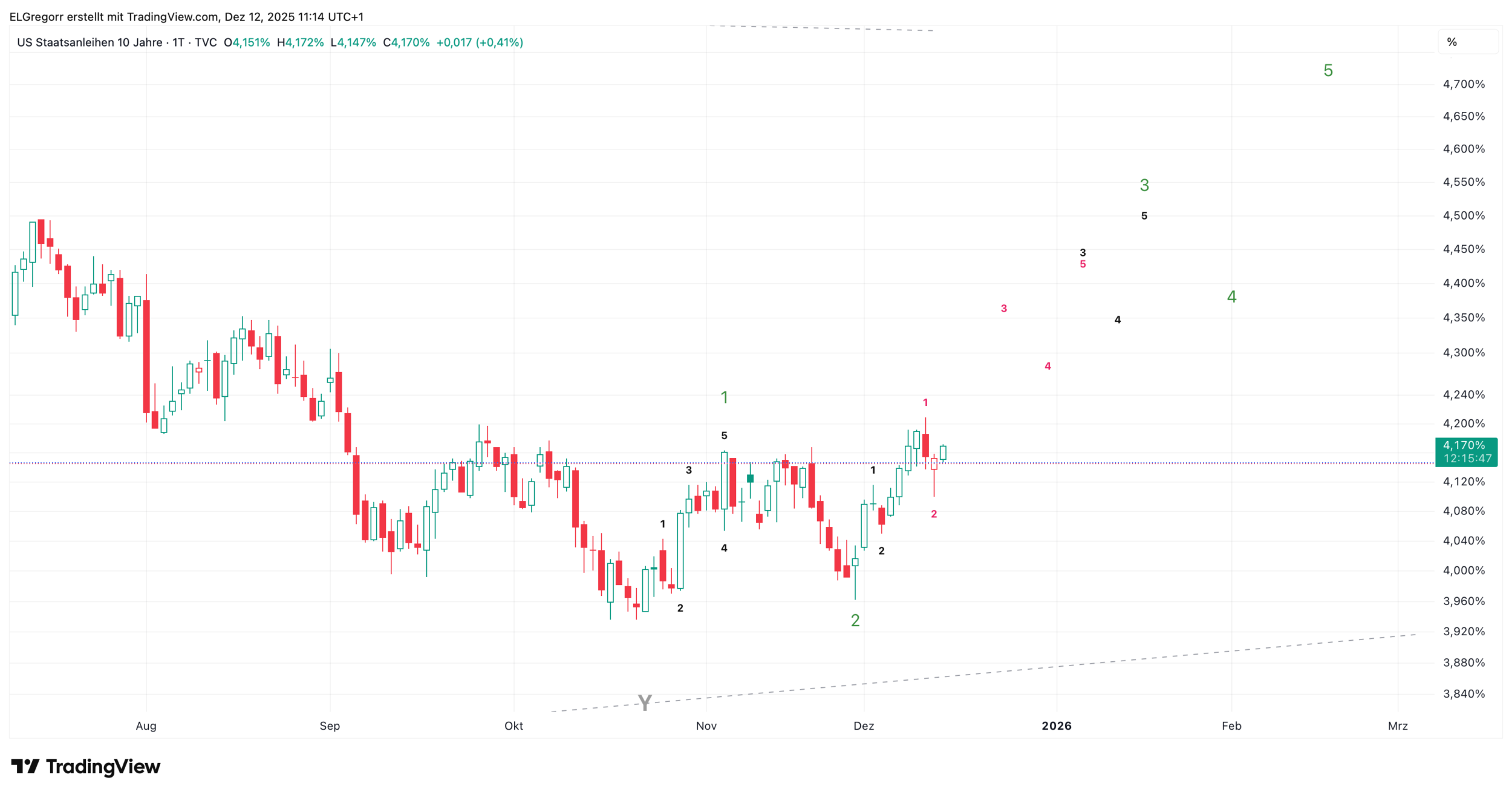Click the TradingView logo at bottom left
The height and width of the screenshot is (795, 1512).
click(86, 767)
